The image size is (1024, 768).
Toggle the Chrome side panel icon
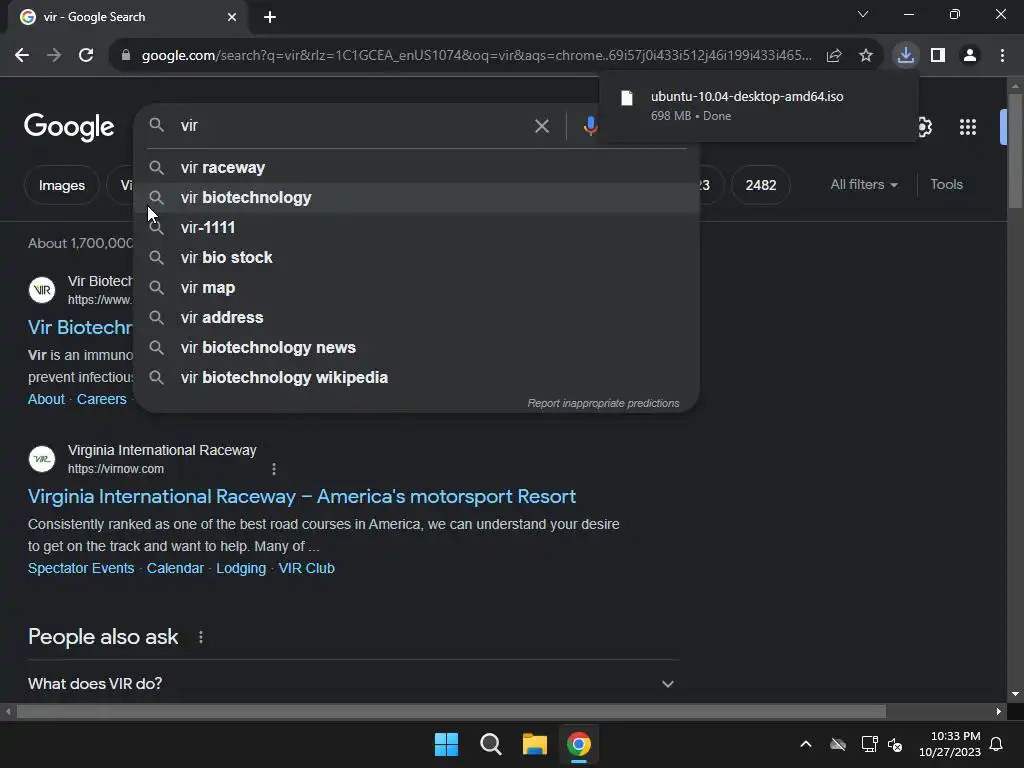[938, 56]
